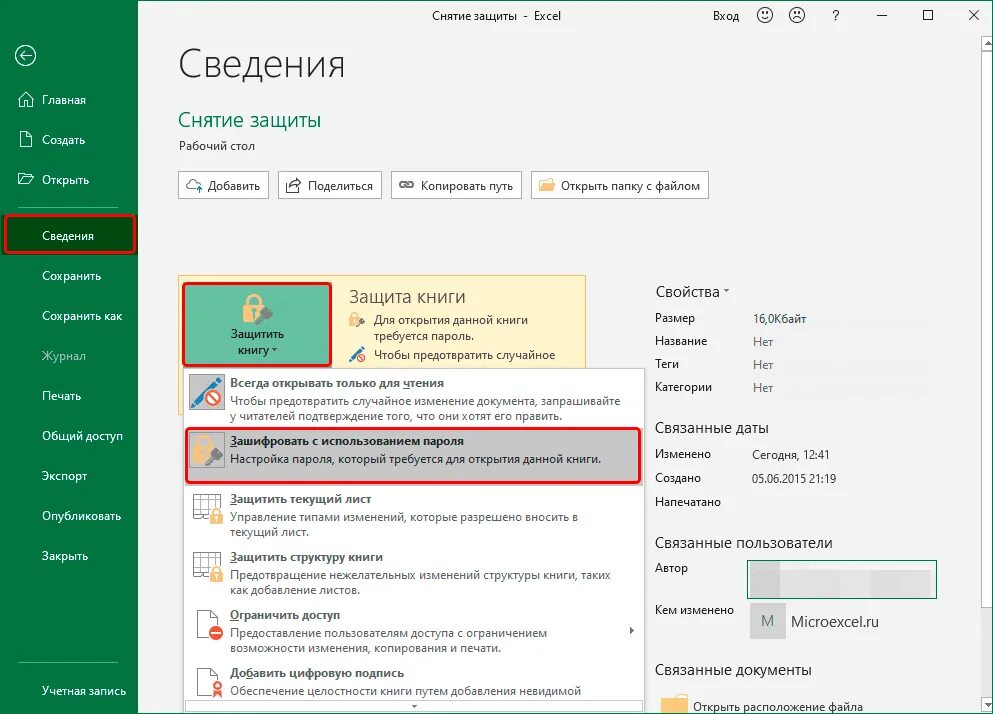
Task: Click the size value 16,0Кбайт
Action: tap(779, 319)
